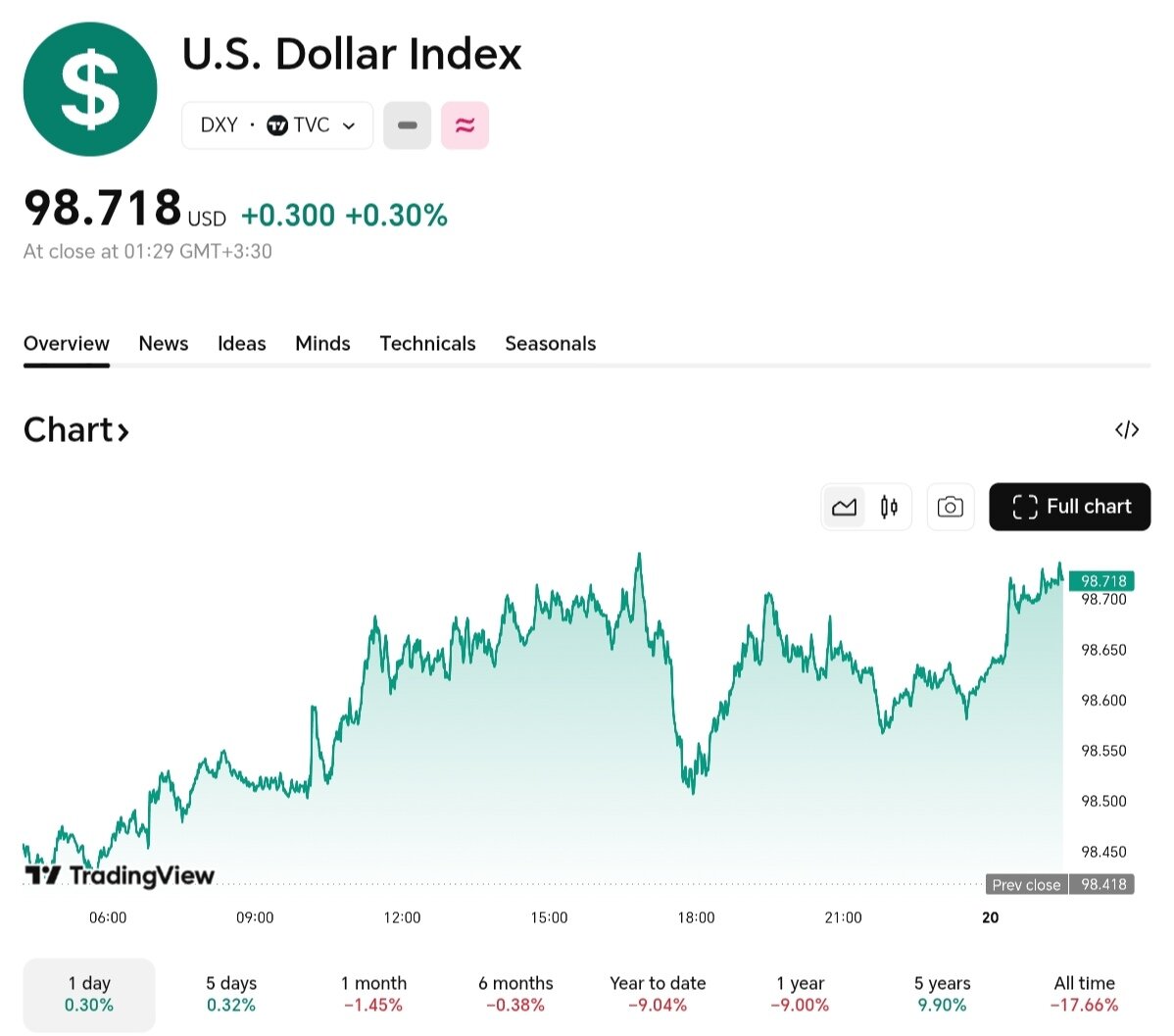The width and height of the screenshot is (1174, 1036).
Task: Open the Full chart view
Action: (1069, 507)
